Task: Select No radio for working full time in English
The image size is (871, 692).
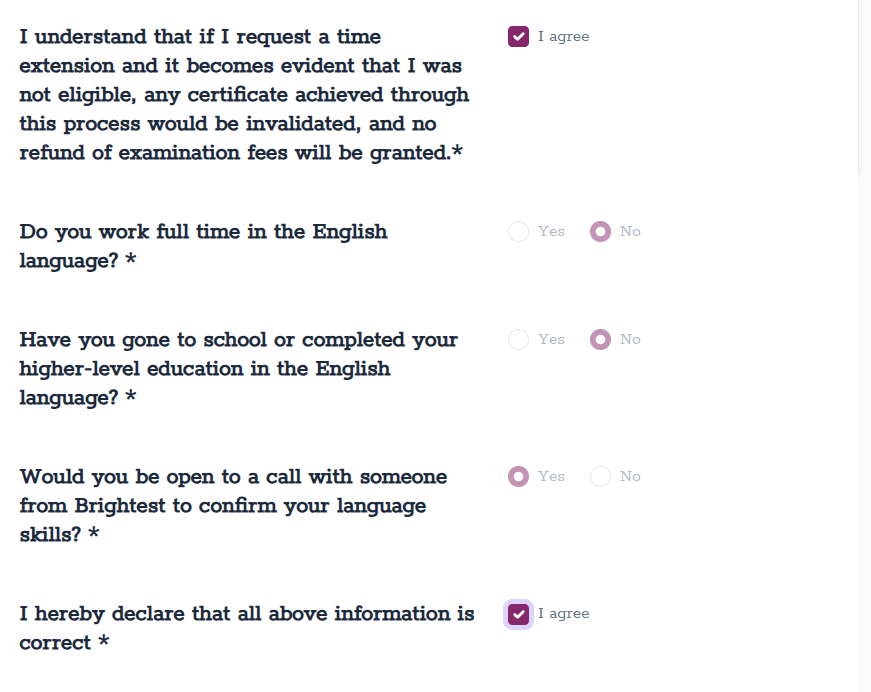Action: pos(600,232)
